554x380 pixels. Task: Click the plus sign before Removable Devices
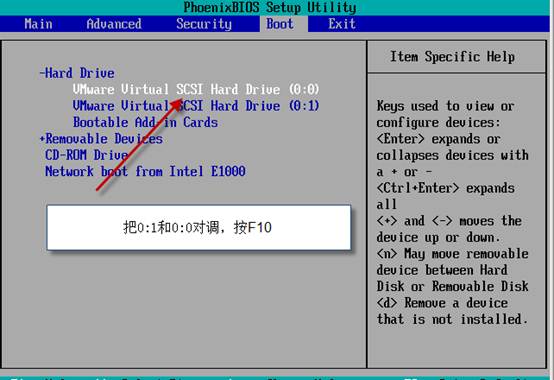(42, 138)
